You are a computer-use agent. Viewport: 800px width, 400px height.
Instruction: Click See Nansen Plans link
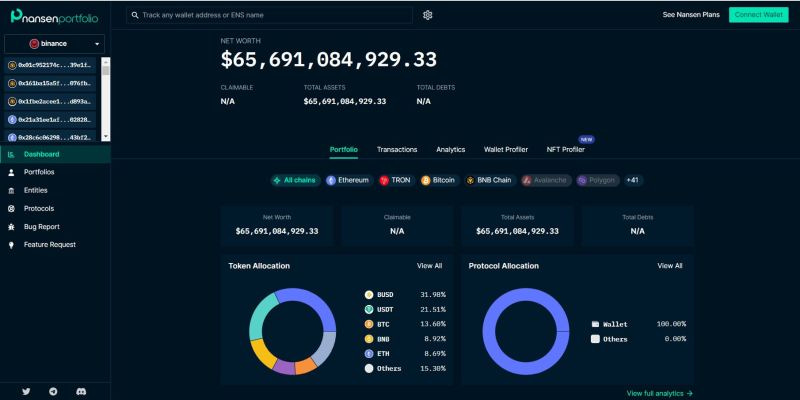691,15
